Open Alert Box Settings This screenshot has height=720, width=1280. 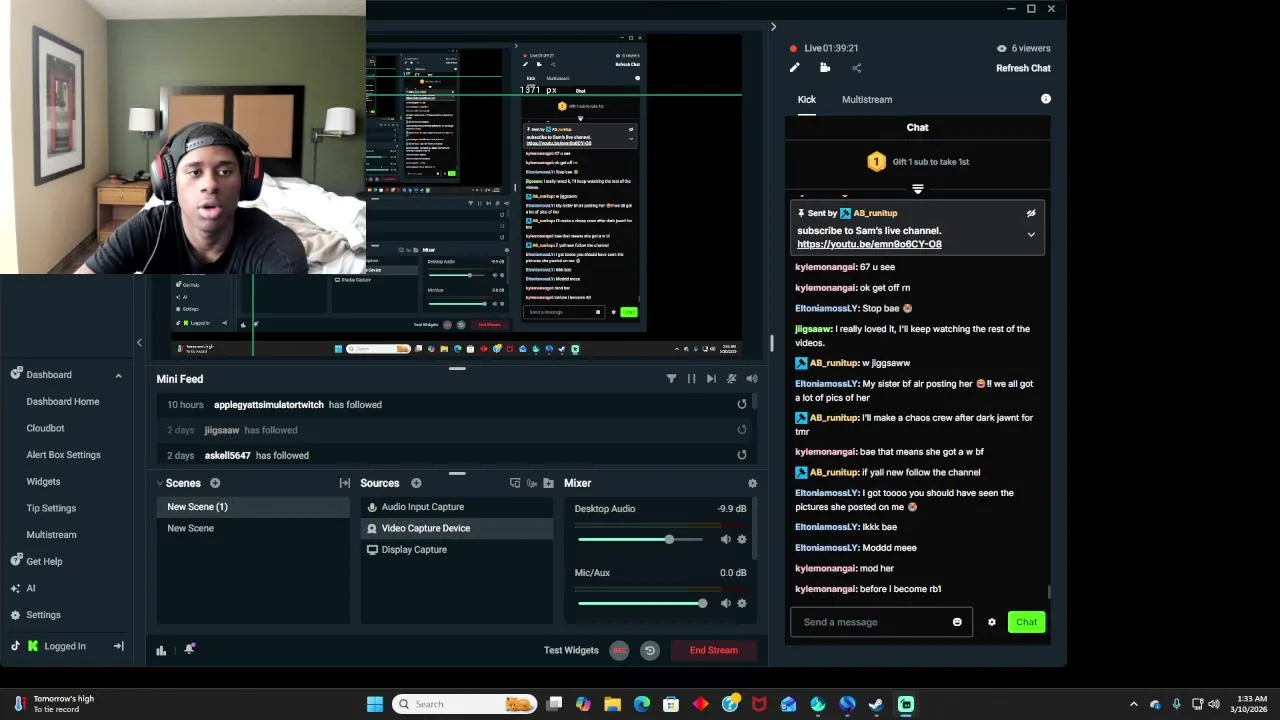click(x=63, y=455)
